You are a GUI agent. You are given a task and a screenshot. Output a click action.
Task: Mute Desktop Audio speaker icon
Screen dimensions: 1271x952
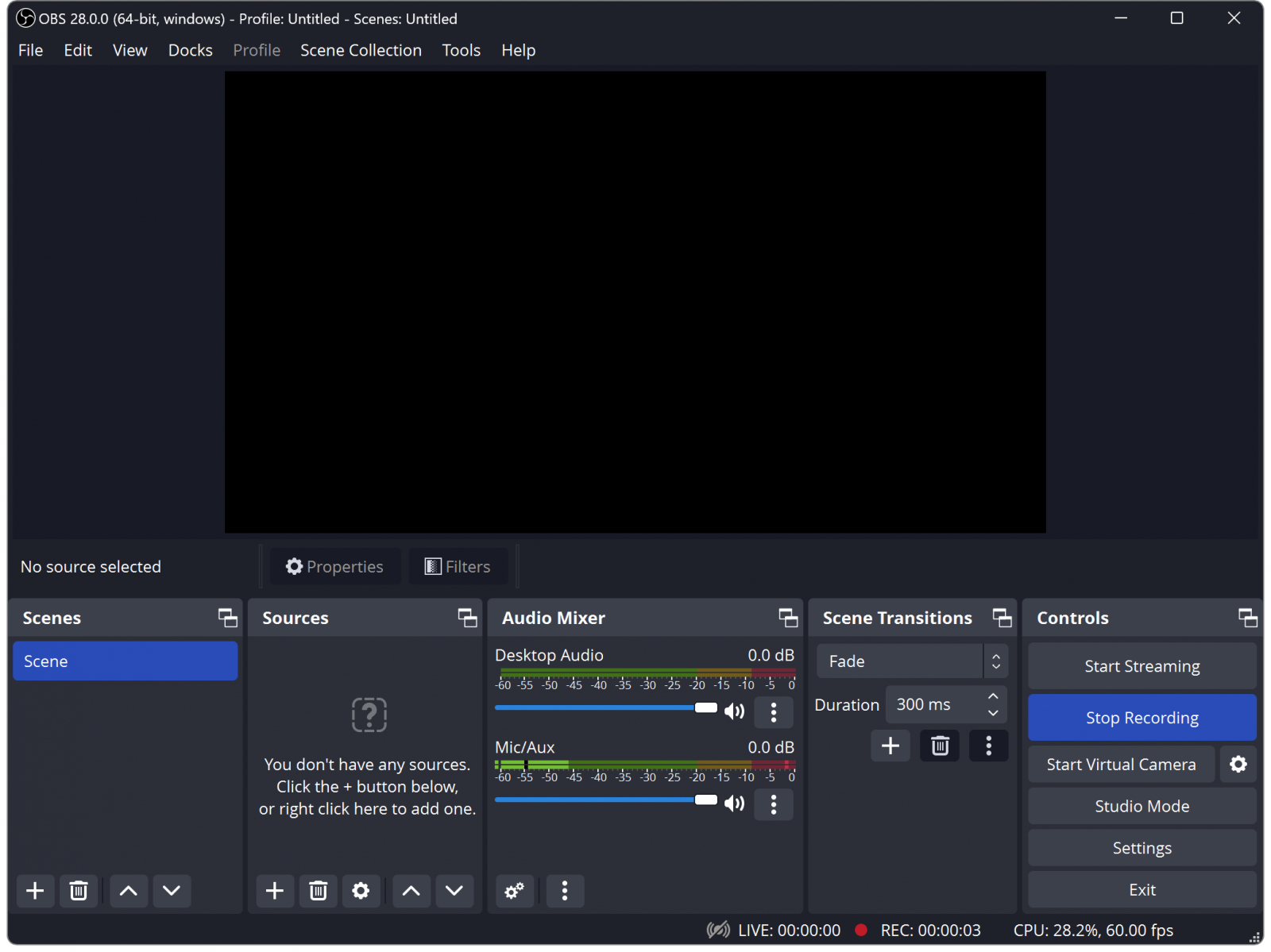point(735,711)
